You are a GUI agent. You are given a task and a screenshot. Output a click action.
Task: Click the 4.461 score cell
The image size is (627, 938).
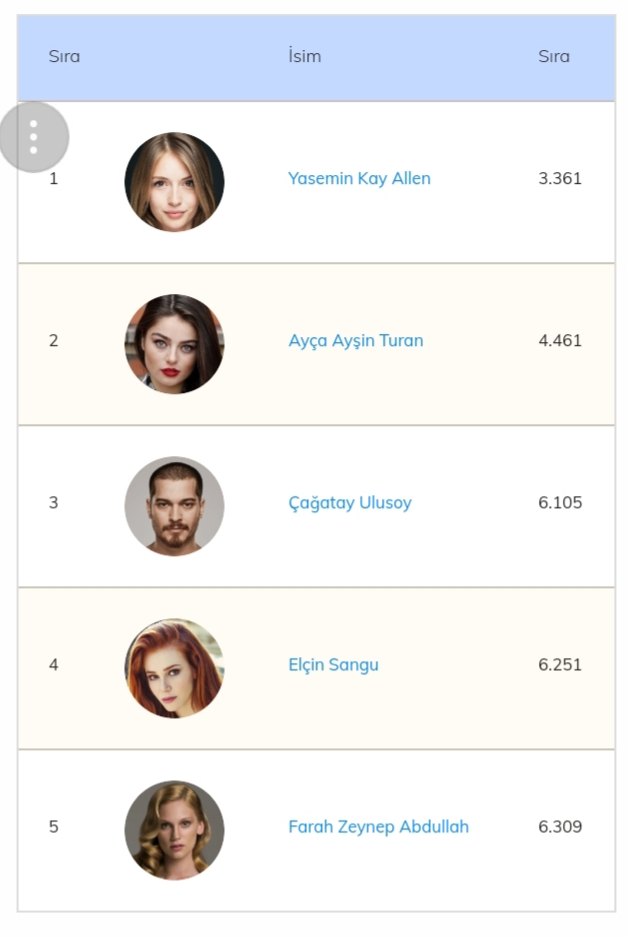coord(559,341)
